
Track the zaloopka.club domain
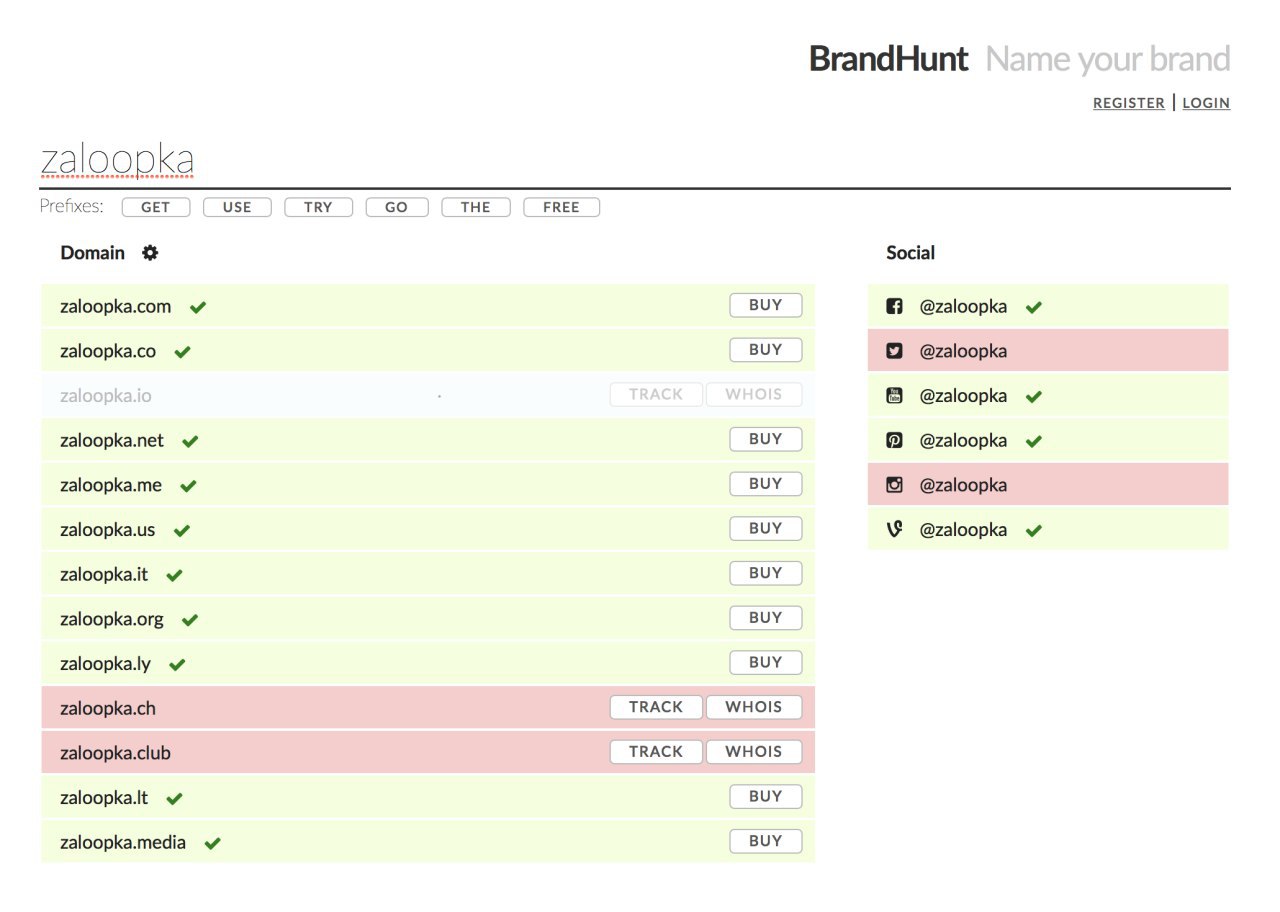click(656, 752)
